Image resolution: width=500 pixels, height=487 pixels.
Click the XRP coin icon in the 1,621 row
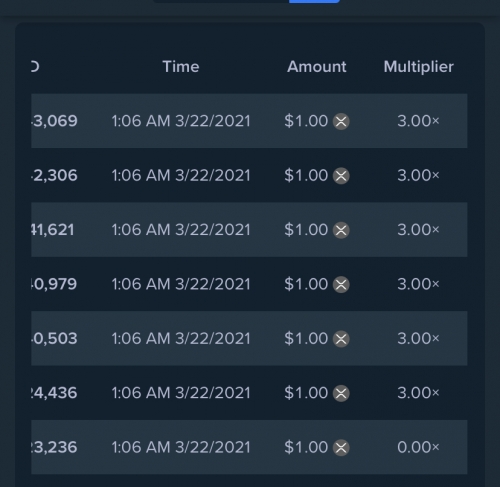coord(341,230)
